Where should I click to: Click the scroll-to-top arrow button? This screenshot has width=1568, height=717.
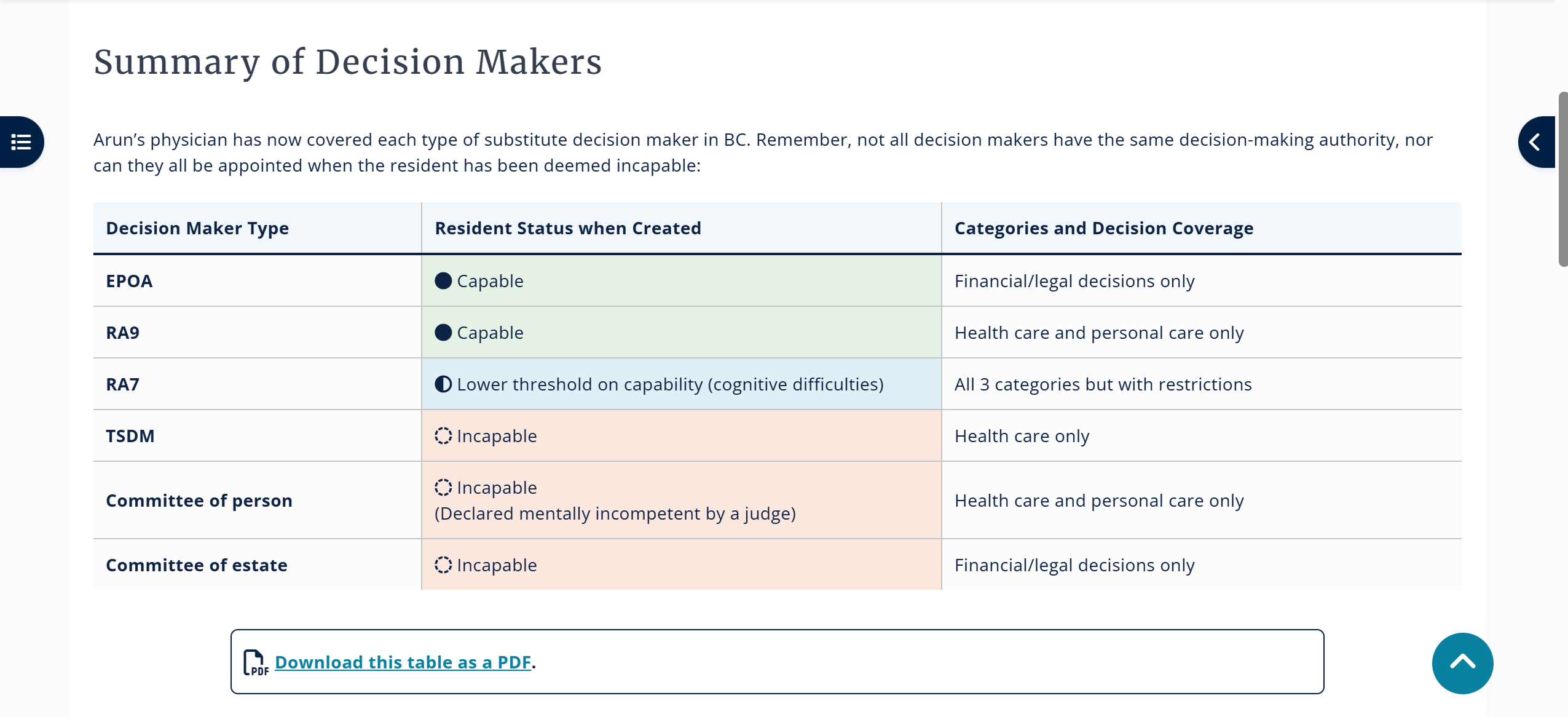1462,663
